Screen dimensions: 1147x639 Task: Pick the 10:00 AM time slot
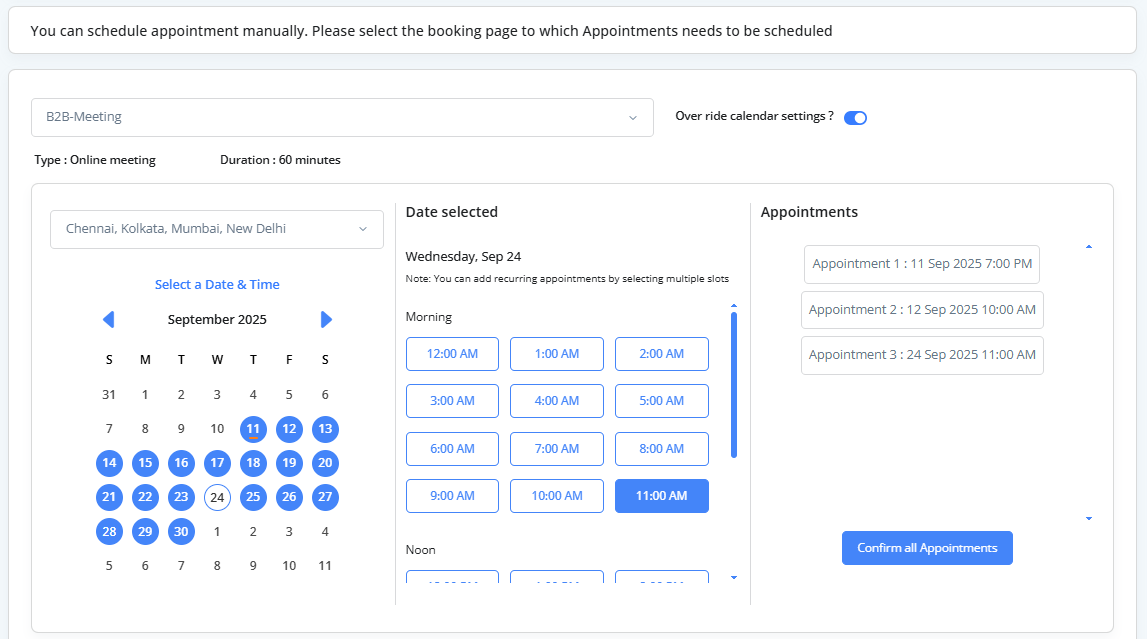(557, 495)
